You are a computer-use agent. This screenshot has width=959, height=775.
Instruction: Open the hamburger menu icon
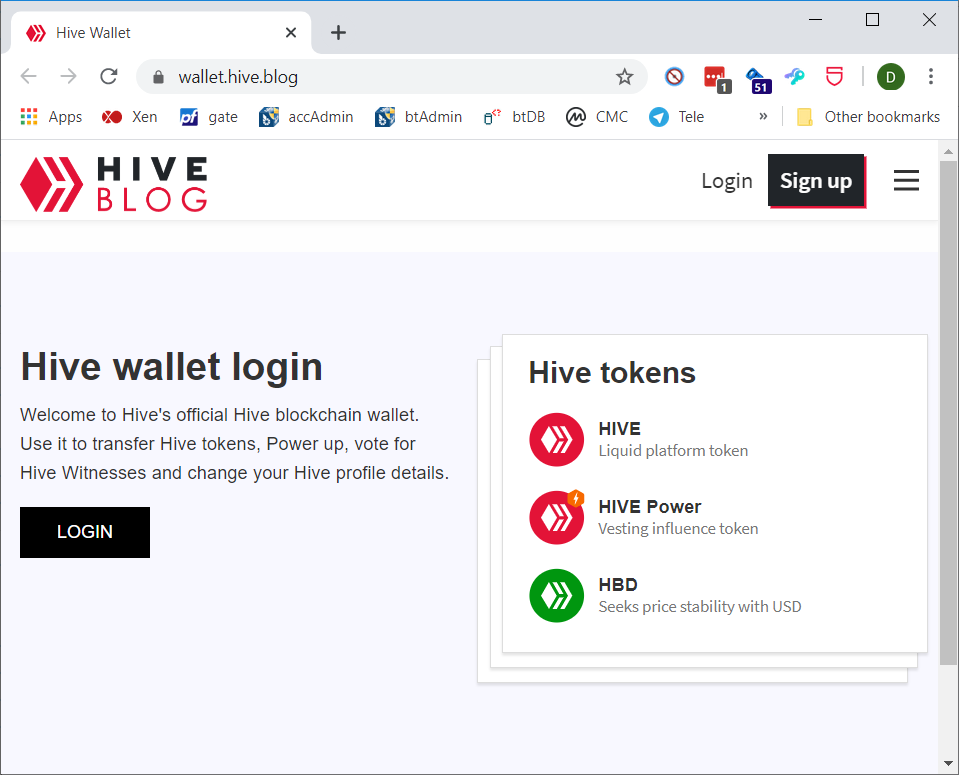click(x=906, y=180)
